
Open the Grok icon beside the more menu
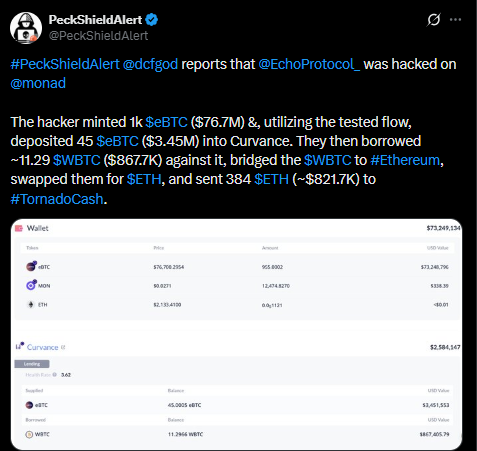(x=434, y=20)
